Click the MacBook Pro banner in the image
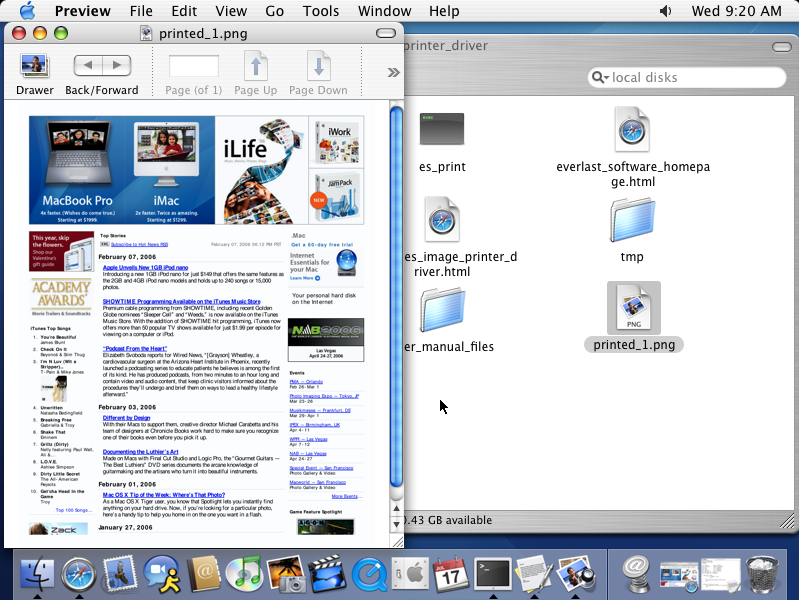The image size is (799, 600). click(76, 170)
